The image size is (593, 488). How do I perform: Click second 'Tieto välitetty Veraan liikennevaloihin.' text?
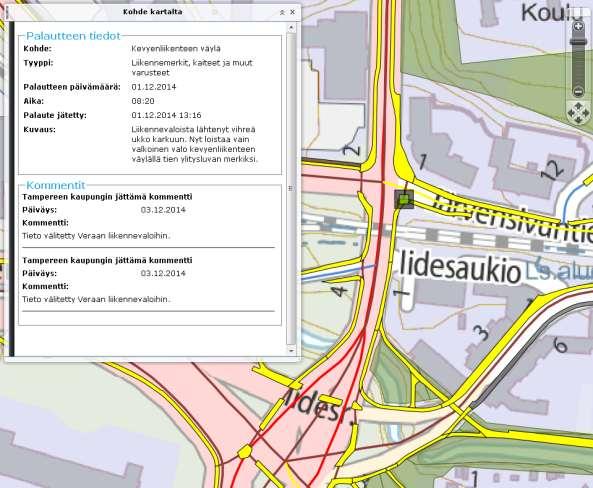[96, 299]
